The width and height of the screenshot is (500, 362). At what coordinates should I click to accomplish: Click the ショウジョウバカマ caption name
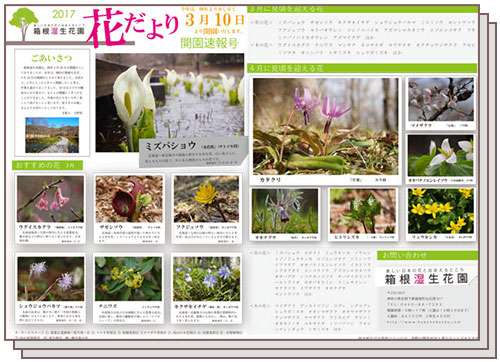[x=39, y=306]
